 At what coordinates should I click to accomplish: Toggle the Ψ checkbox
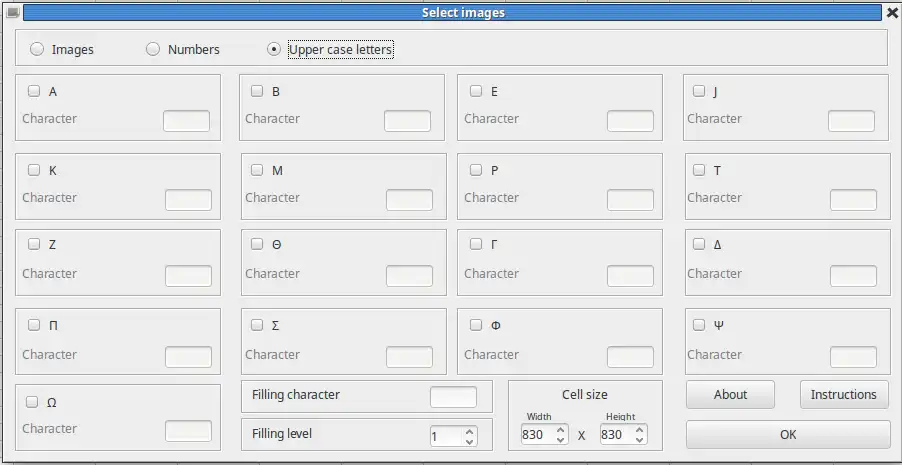(699, 325)
